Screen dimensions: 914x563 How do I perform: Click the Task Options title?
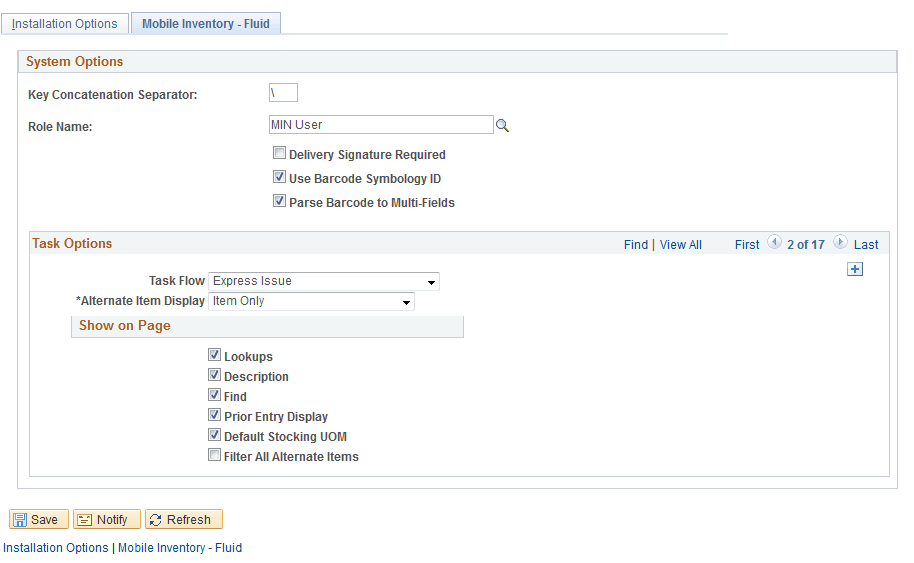click(x=72, y=244)
